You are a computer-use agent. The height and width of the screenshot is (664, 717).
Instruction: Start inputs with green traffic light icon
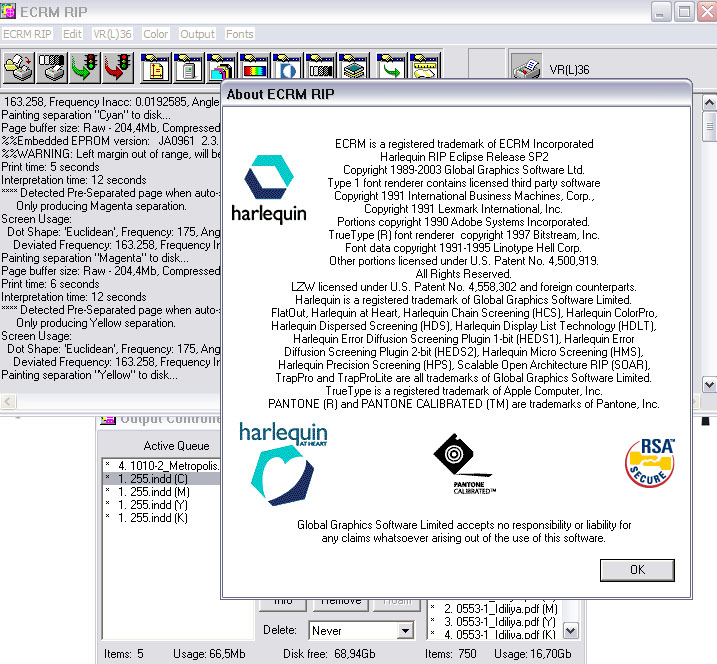85,68
